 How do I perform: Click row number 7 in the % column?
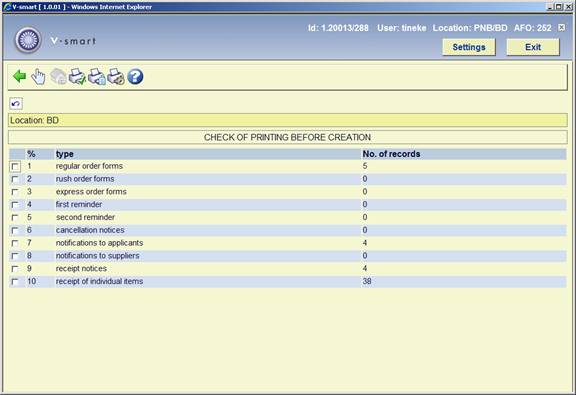(x=29, y=243)
